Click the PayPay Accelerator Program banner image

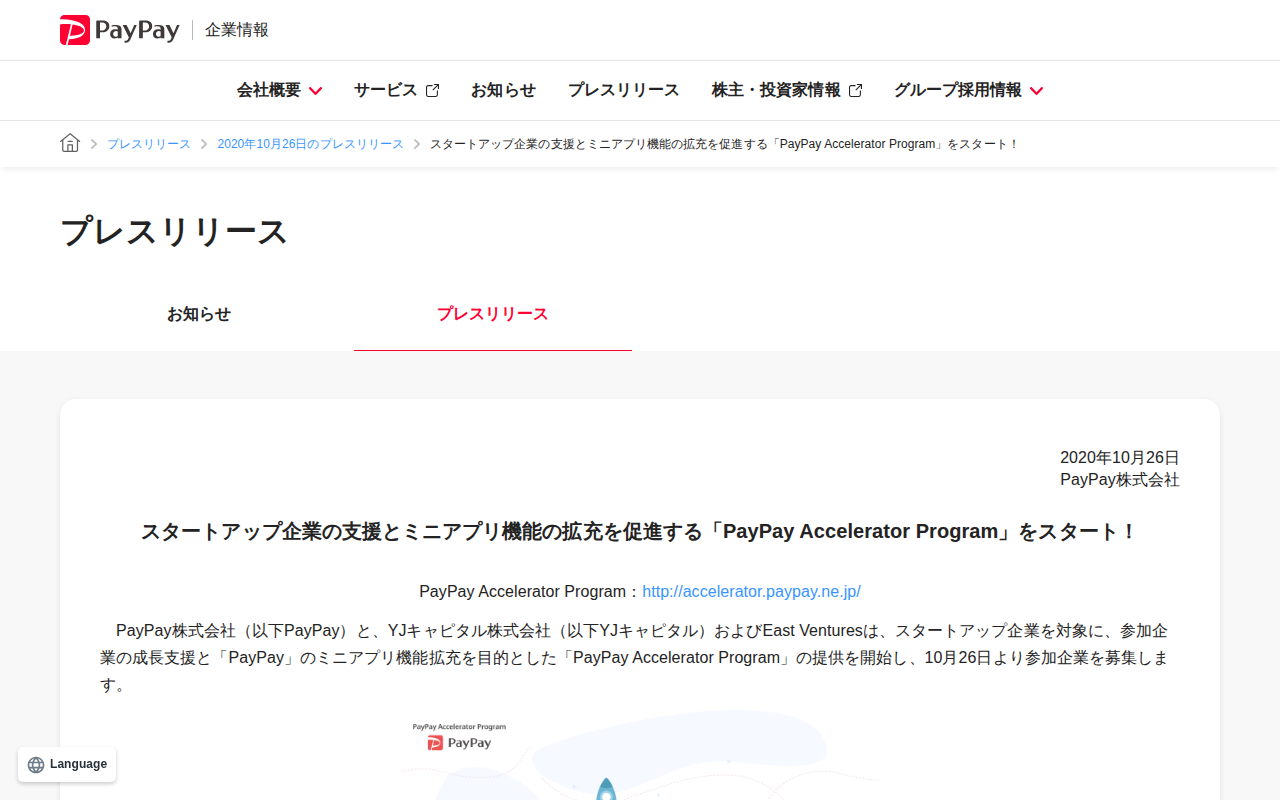[x=640, y=755]
